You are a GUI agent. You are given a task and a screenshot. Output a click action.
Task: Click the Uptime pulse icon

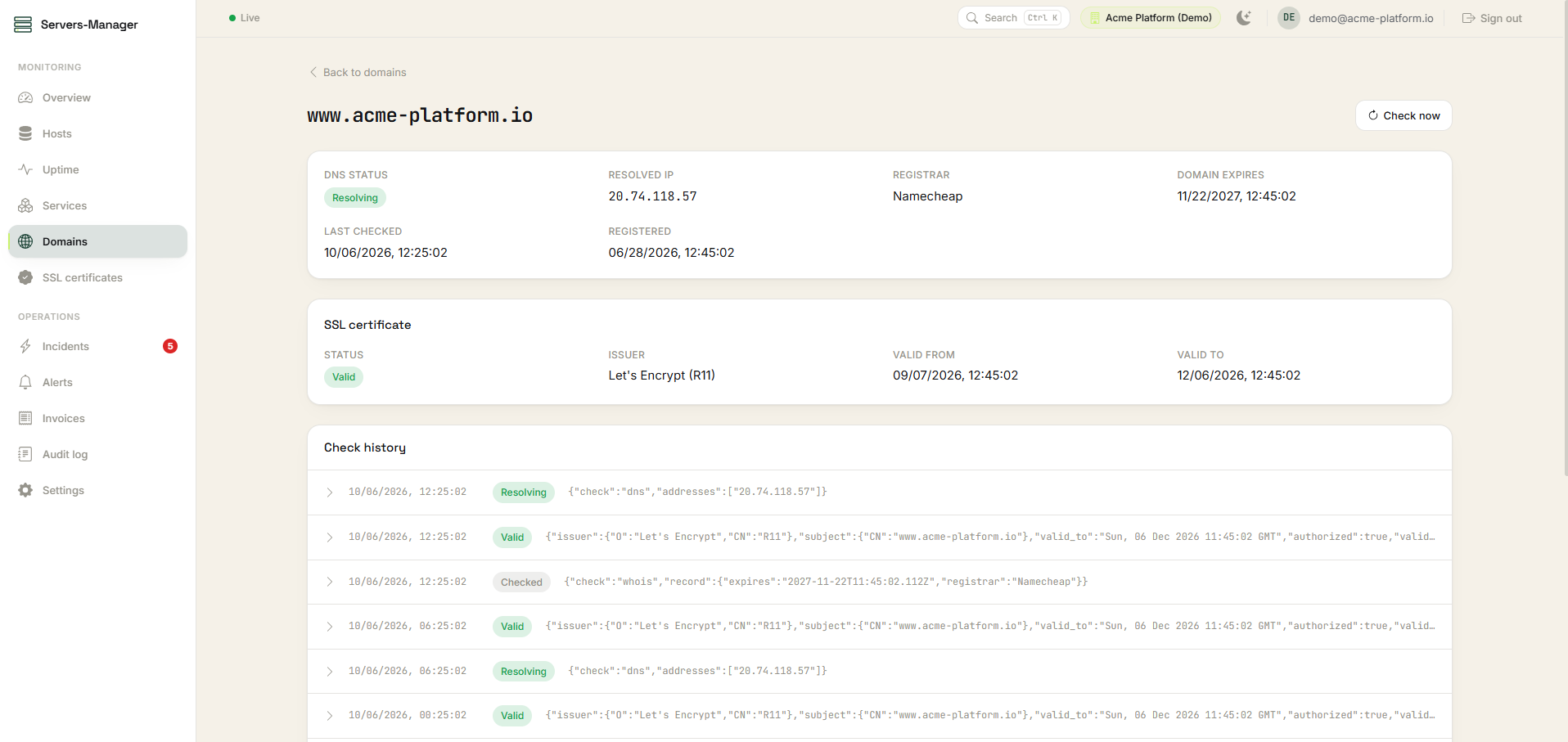click(25, 169)
